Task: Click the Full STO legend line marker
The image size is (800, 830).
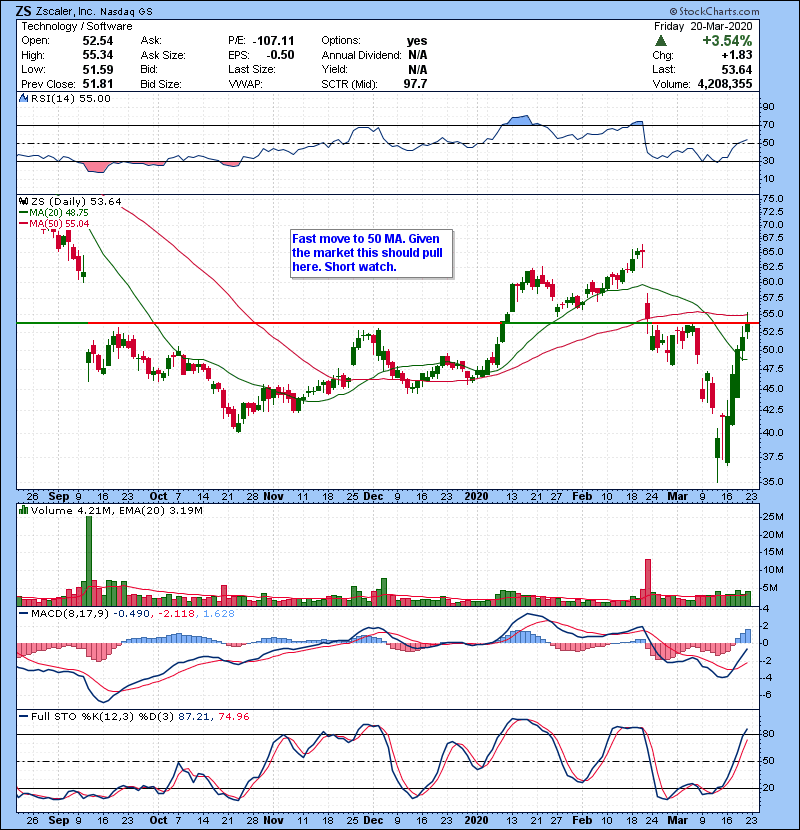Action: click(23, 717)
